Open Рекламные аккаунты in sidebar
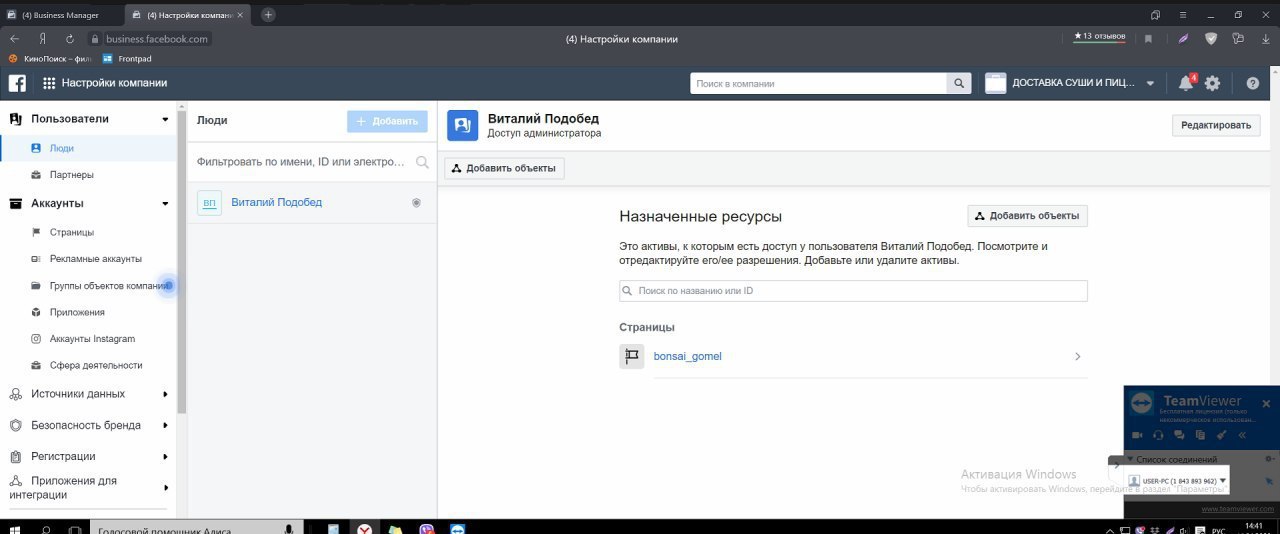 (96, 259)
